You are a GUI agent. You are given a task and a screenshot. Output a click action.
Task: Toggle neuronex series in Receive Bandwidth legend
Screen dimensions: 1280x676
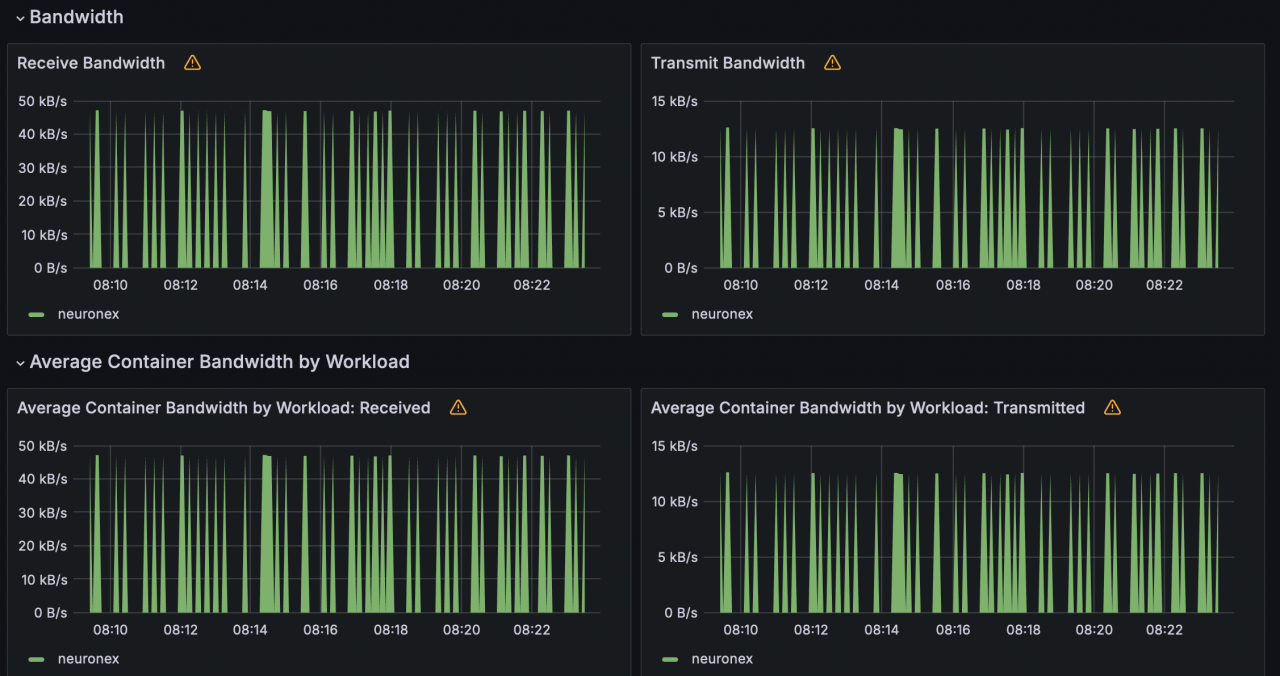pos(88,314)
